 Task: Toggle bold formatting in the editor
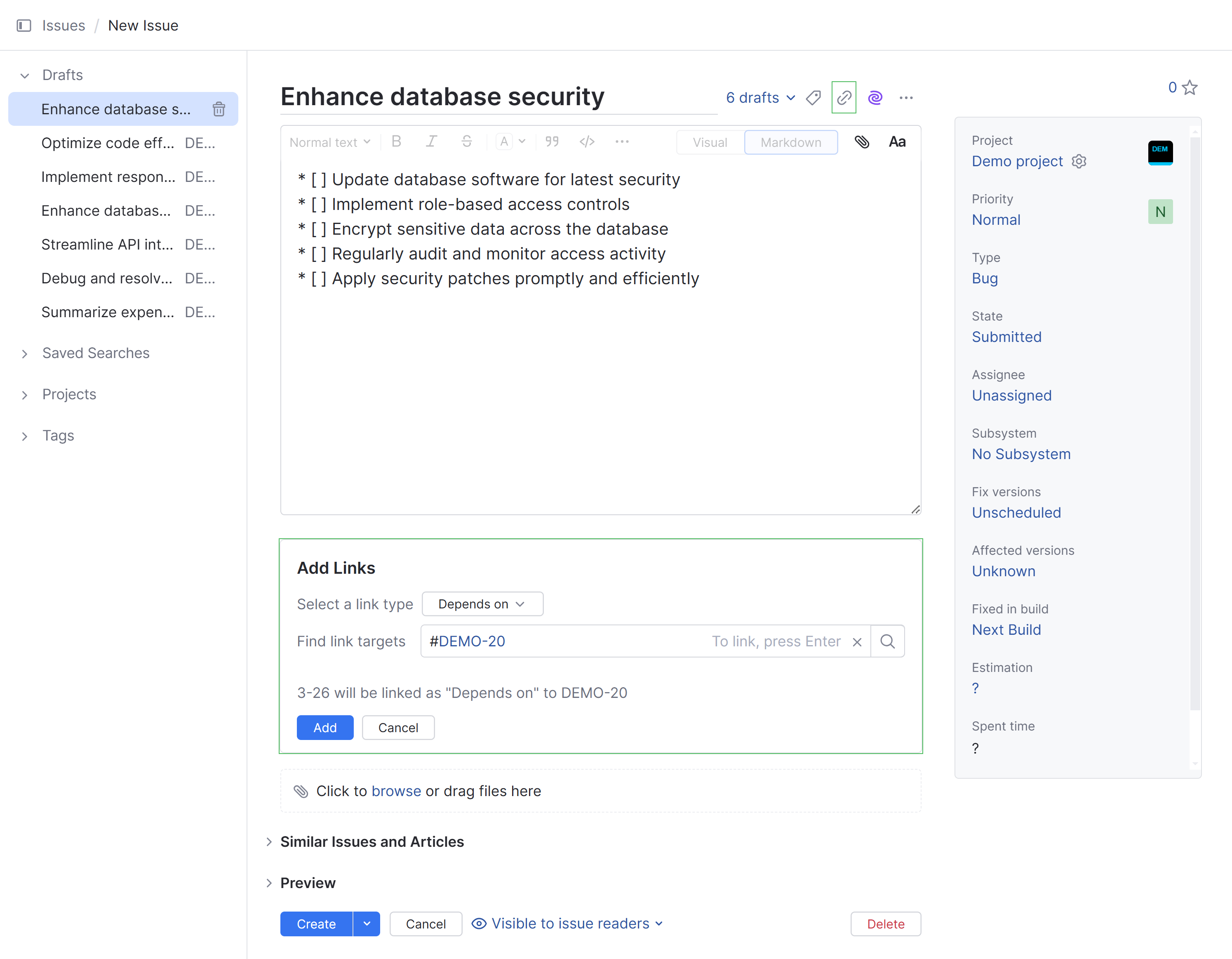pos(397,141)
